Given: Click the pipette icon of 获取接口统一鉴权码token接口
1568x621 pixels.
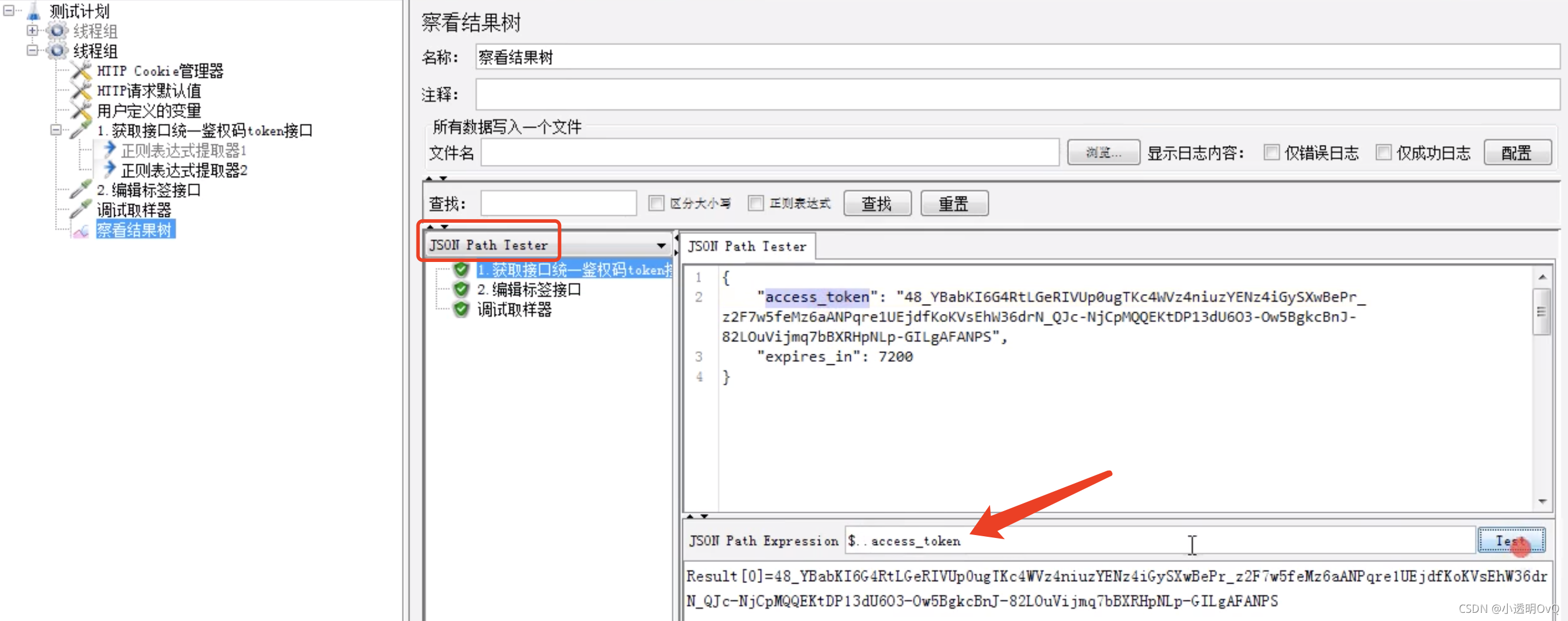Looking at the screenshot, I should [x=81, y=130].
